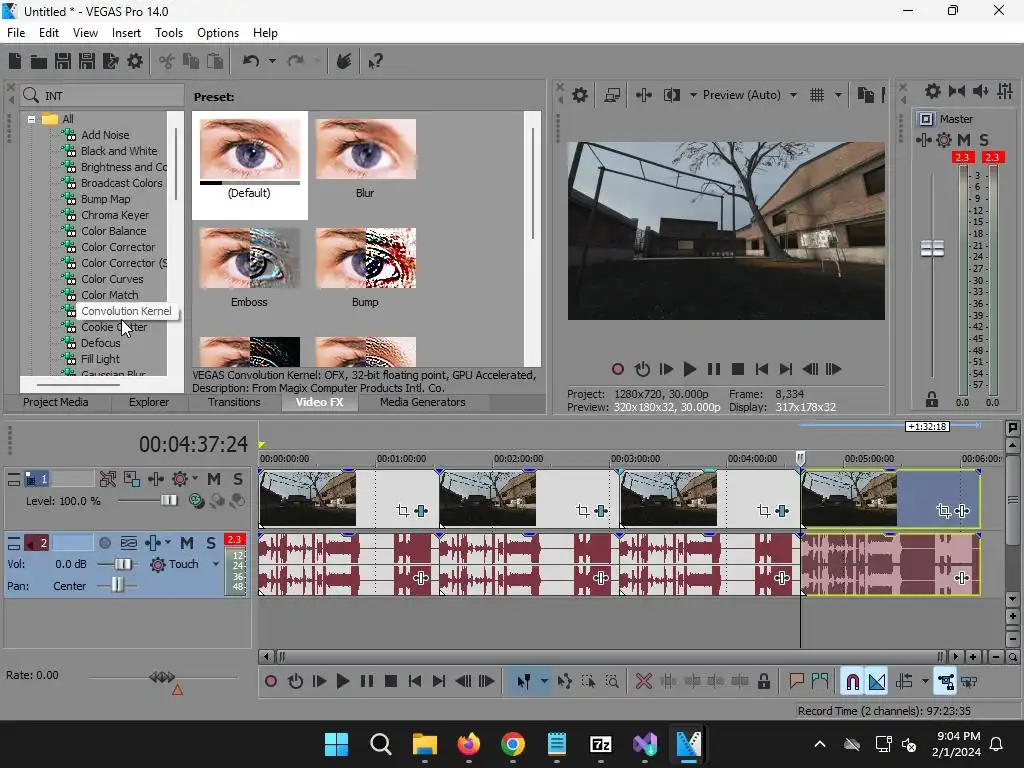Open the Insert menu
The width and height of the screenshot is (1024, 768).
click(126, 33)
